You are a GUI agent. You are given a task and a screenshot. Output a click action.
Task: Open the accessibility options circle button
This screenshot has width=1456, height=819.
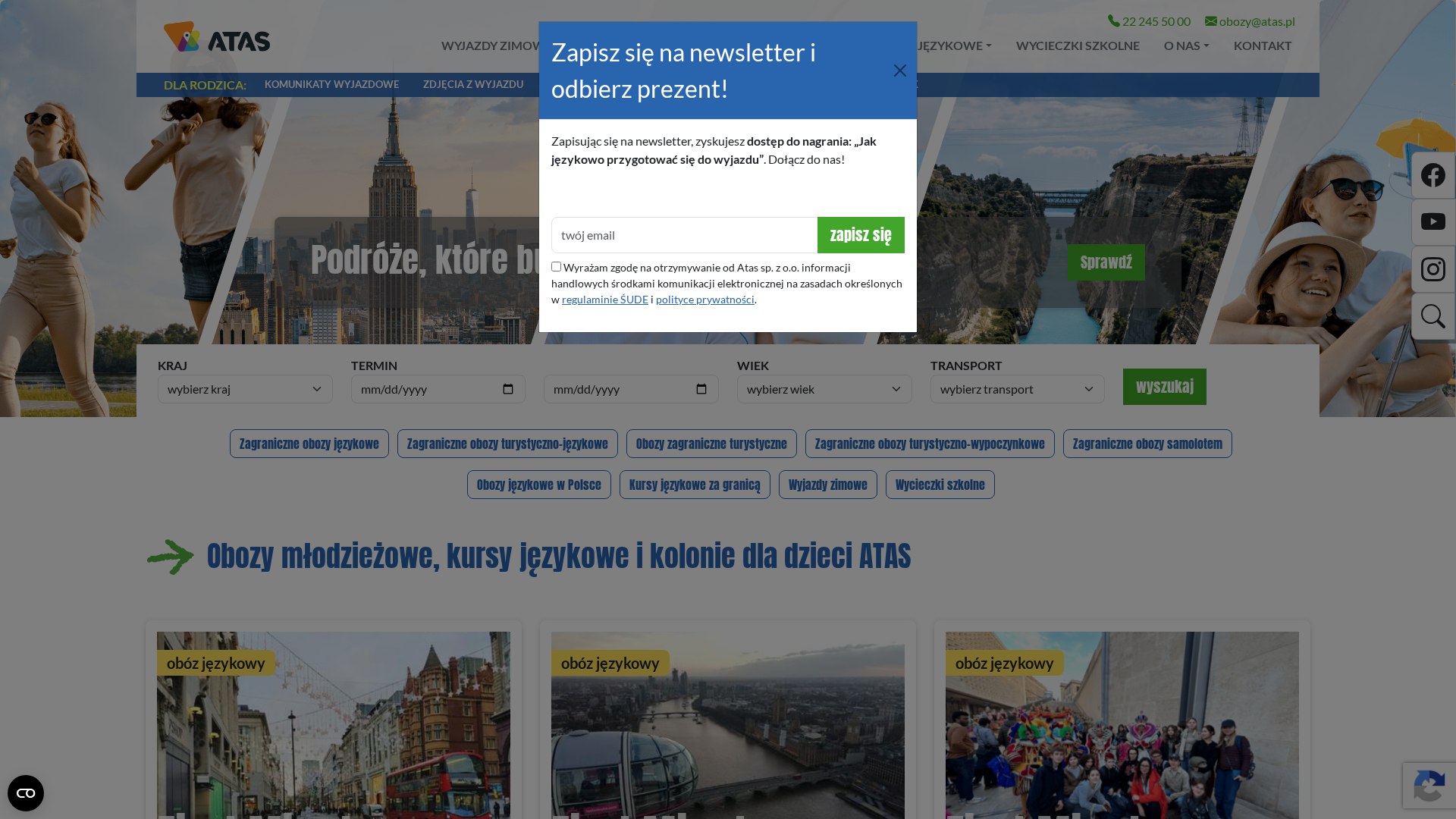[x=26, y=793]
